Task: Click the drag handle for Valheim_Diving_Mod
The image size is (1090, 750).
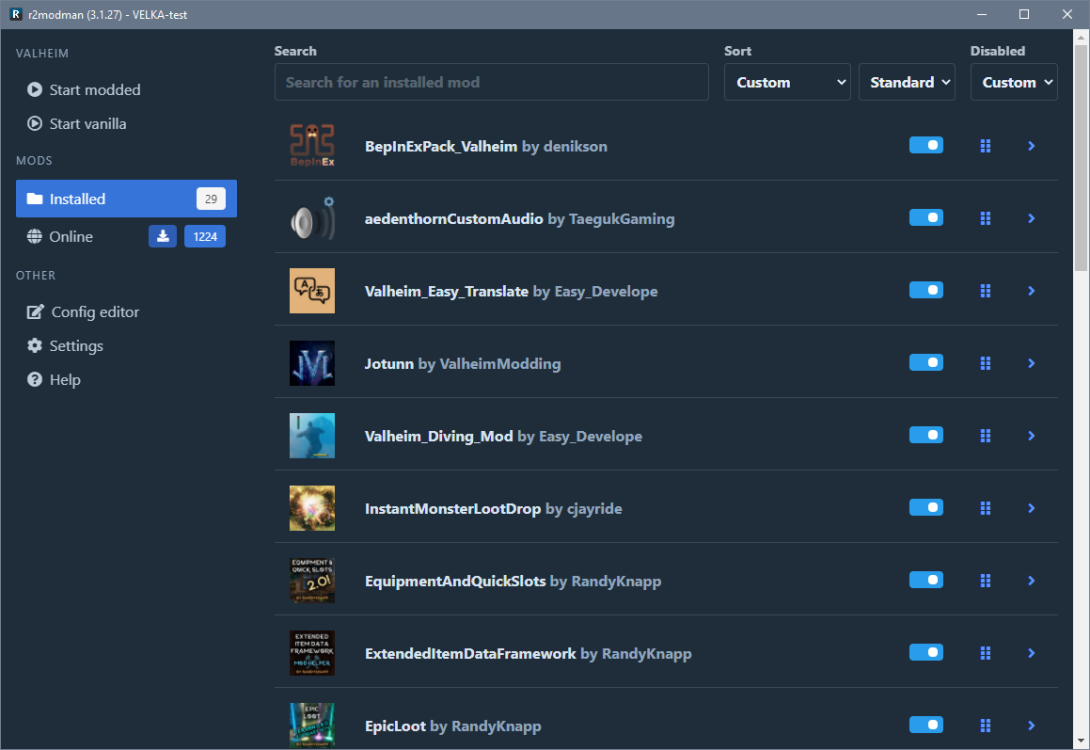Action: tap(985, 436)
